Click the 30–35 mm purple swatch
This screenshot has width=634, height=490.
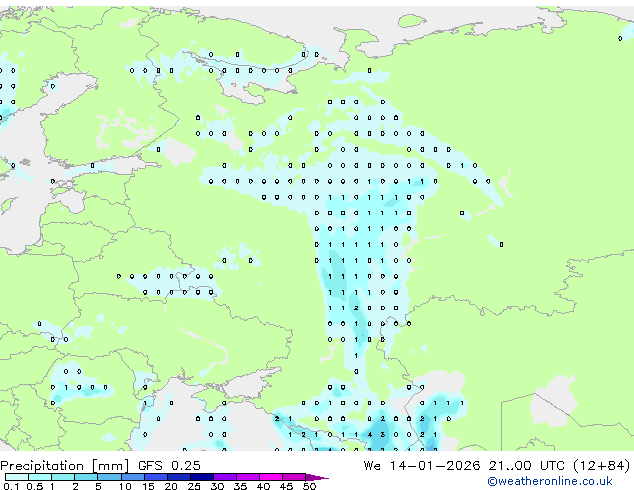point(225,477)
